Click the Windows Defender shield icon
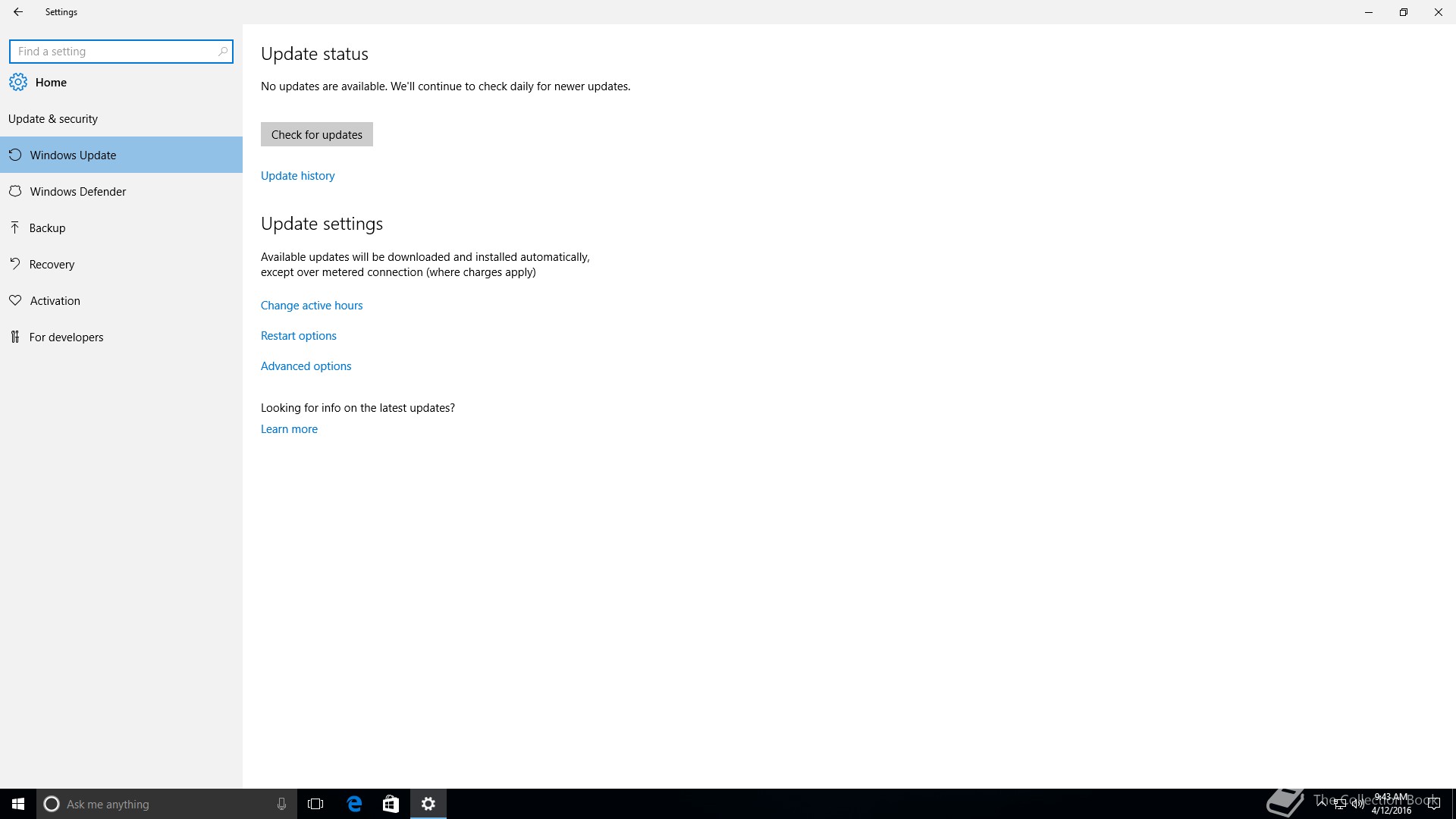 coord(15,191)
